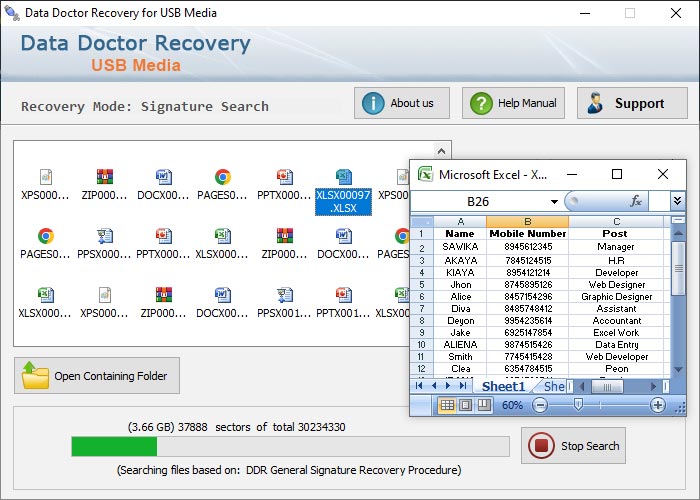Image resolution: width=700 pixels, height=500 pixels.
Task: Click the cell with number 7845124515
Action: pos(528,260)
